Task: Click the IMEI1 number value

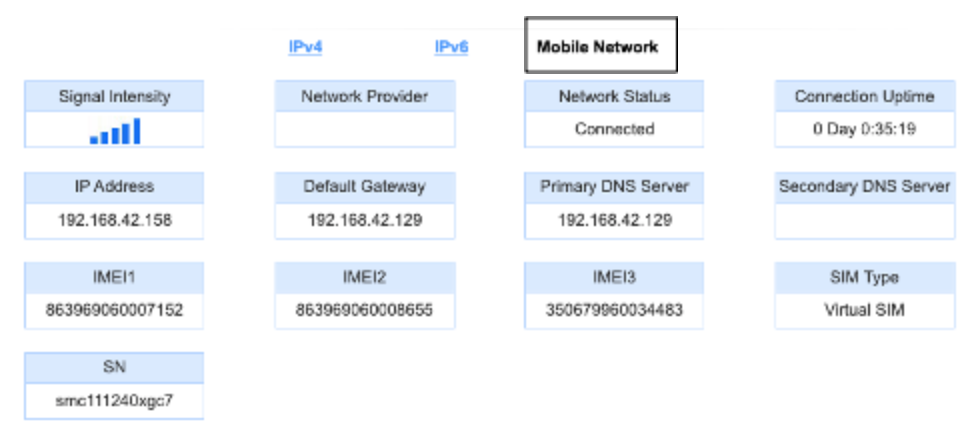Action: click(114, 310)
